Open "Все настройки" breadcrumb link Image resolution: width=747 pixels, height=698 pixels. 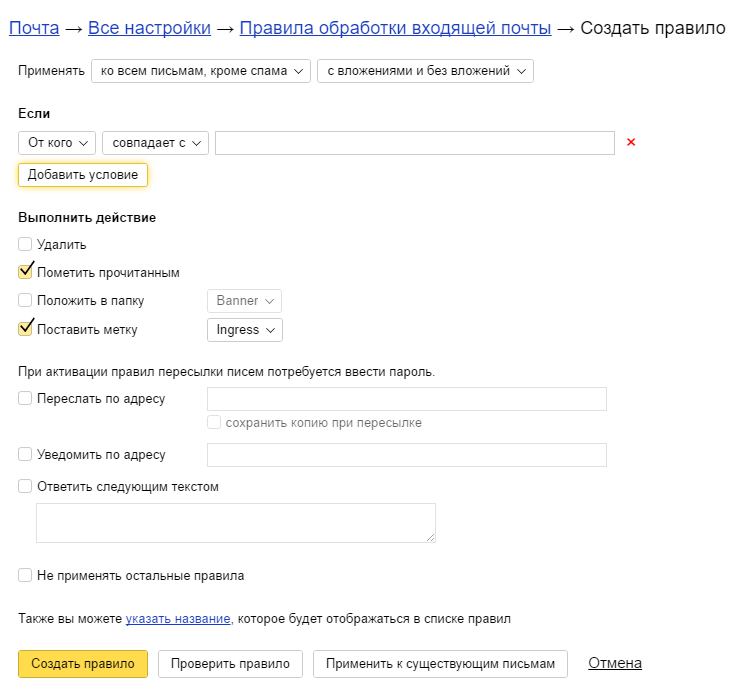pyautogui.click(x=149, y=28)
